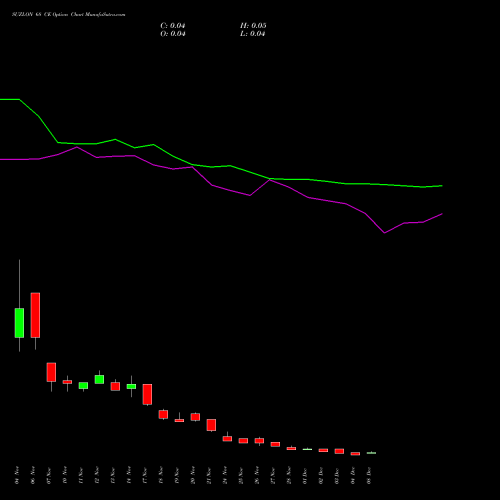Click the chart title SUZLON CE Options
The width and height of the screenshot is (500, 500).
click(69, 15)
